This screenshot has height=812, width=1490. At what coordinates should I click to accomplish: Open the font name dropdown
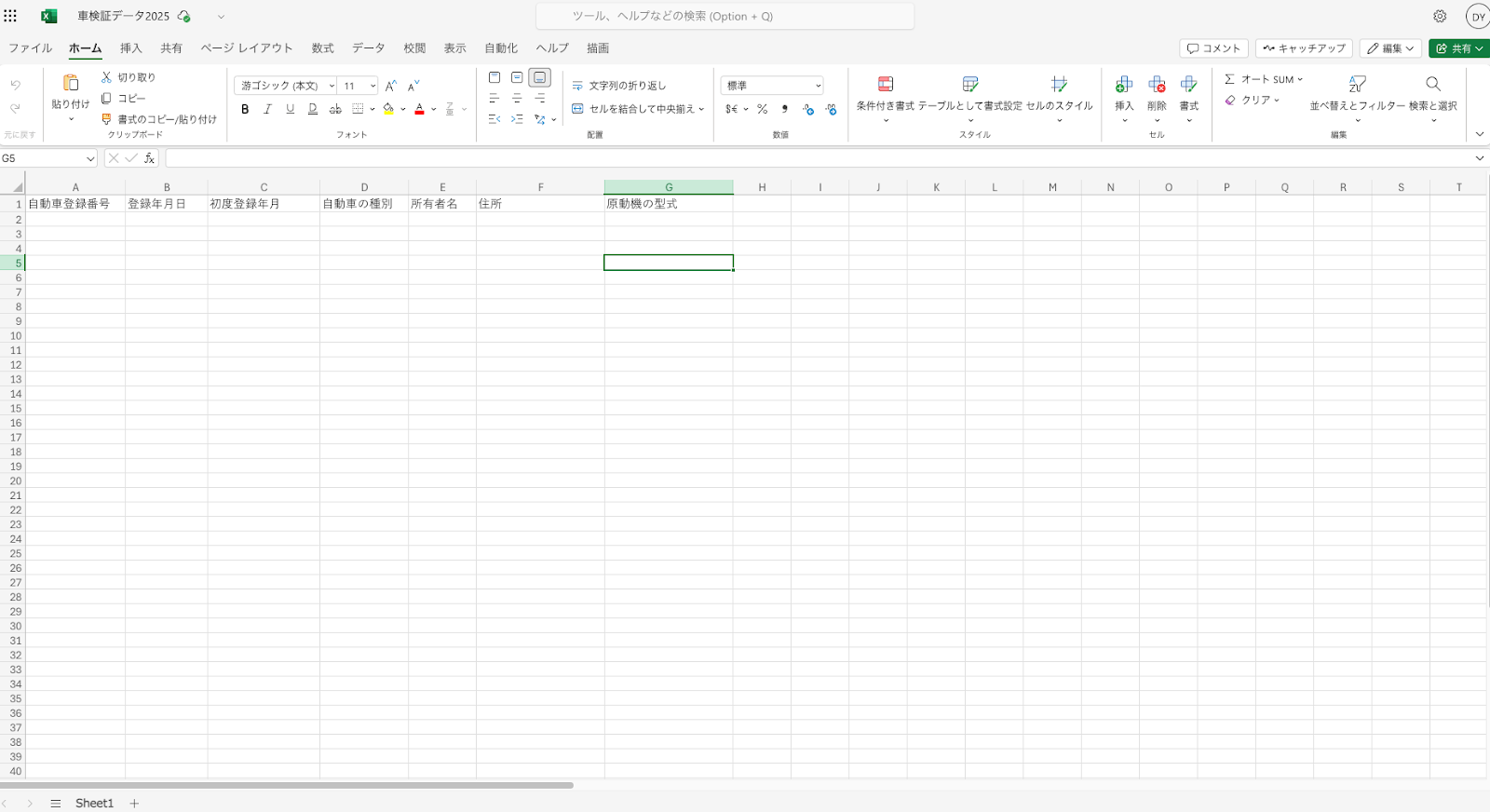pos(332,86)
